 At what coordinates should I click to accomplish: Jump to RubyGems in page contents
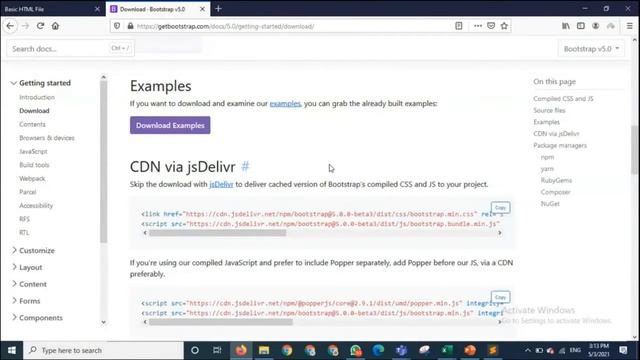(x=556, y=180)
